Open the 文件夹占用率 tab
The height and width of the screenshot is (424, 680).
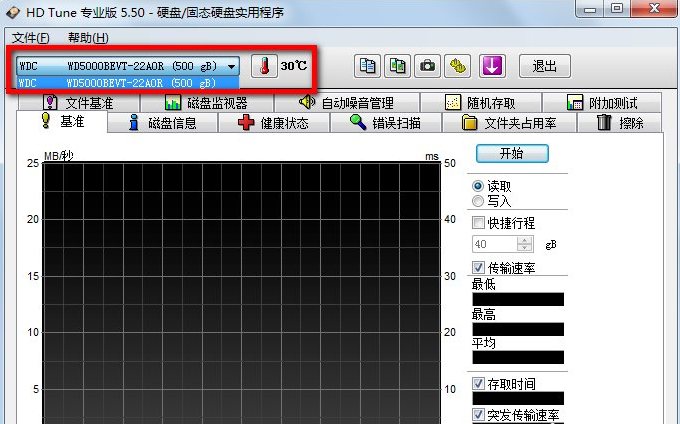[509, 123]
